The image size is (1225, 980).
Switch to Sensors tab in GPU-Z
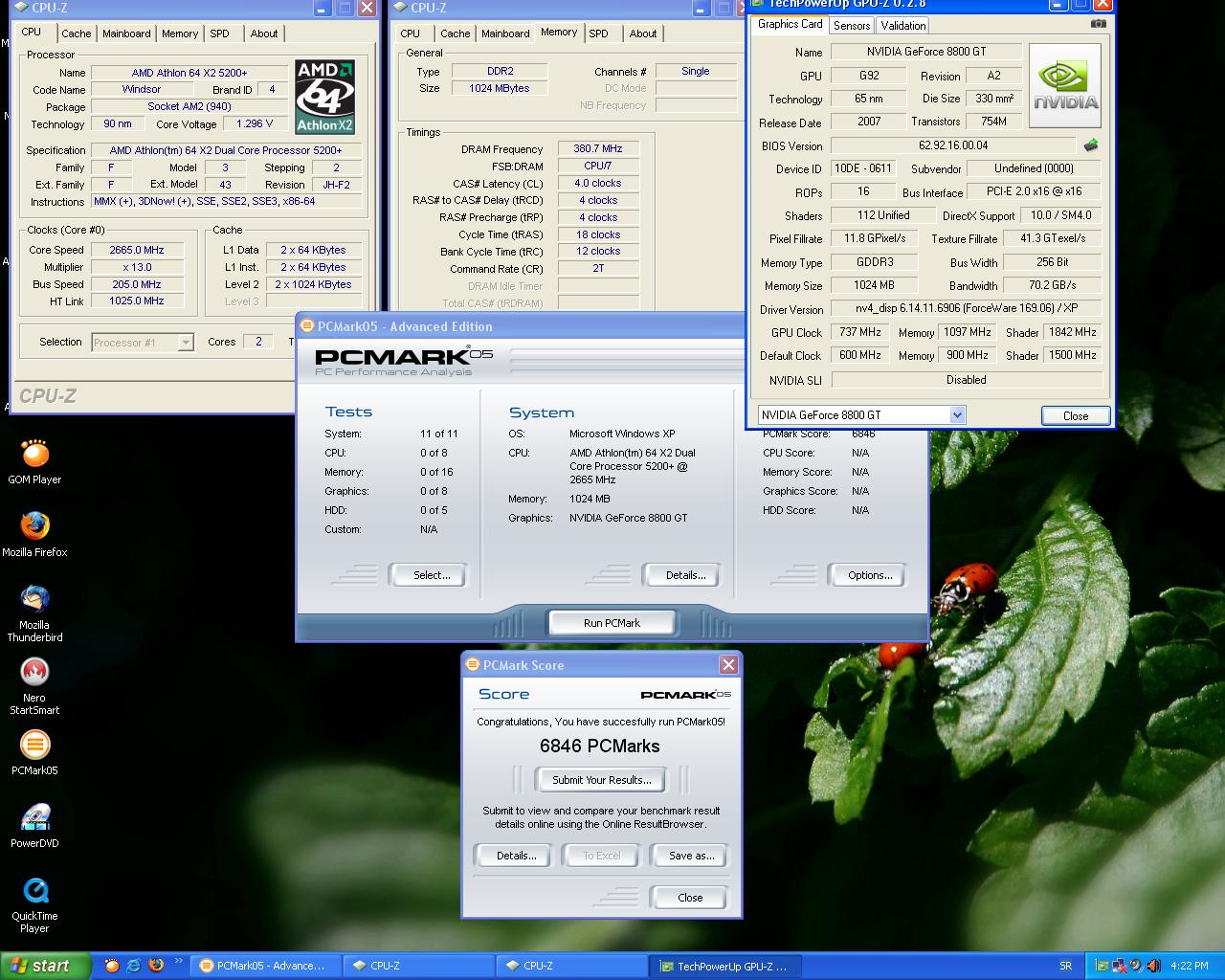coord(851,26)
